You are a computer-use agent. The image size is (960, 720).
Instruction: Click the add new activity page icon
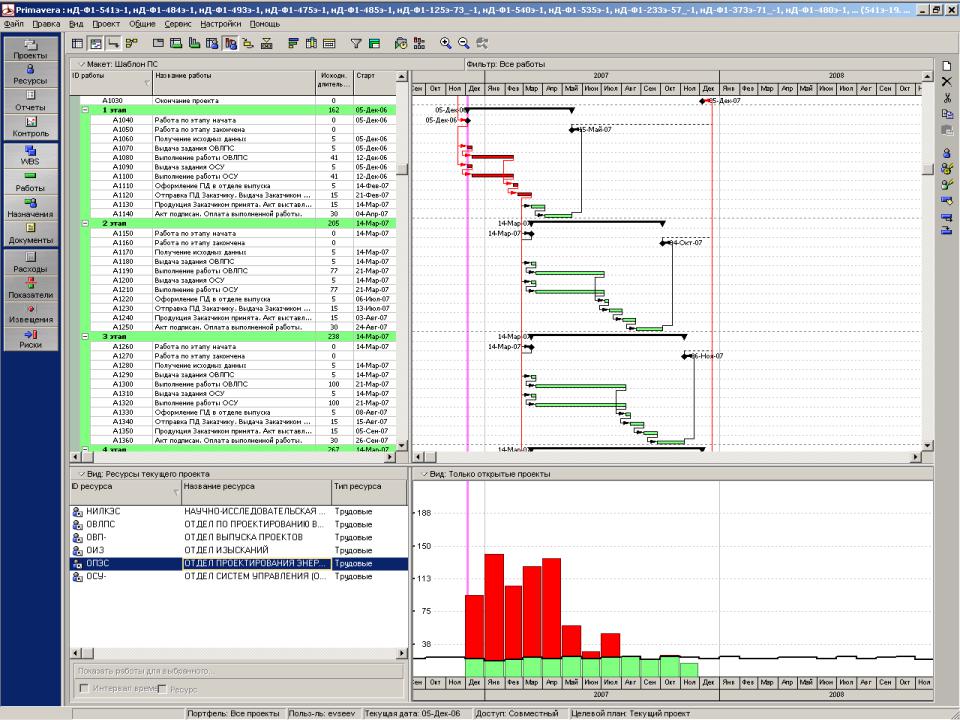point(947,66)
